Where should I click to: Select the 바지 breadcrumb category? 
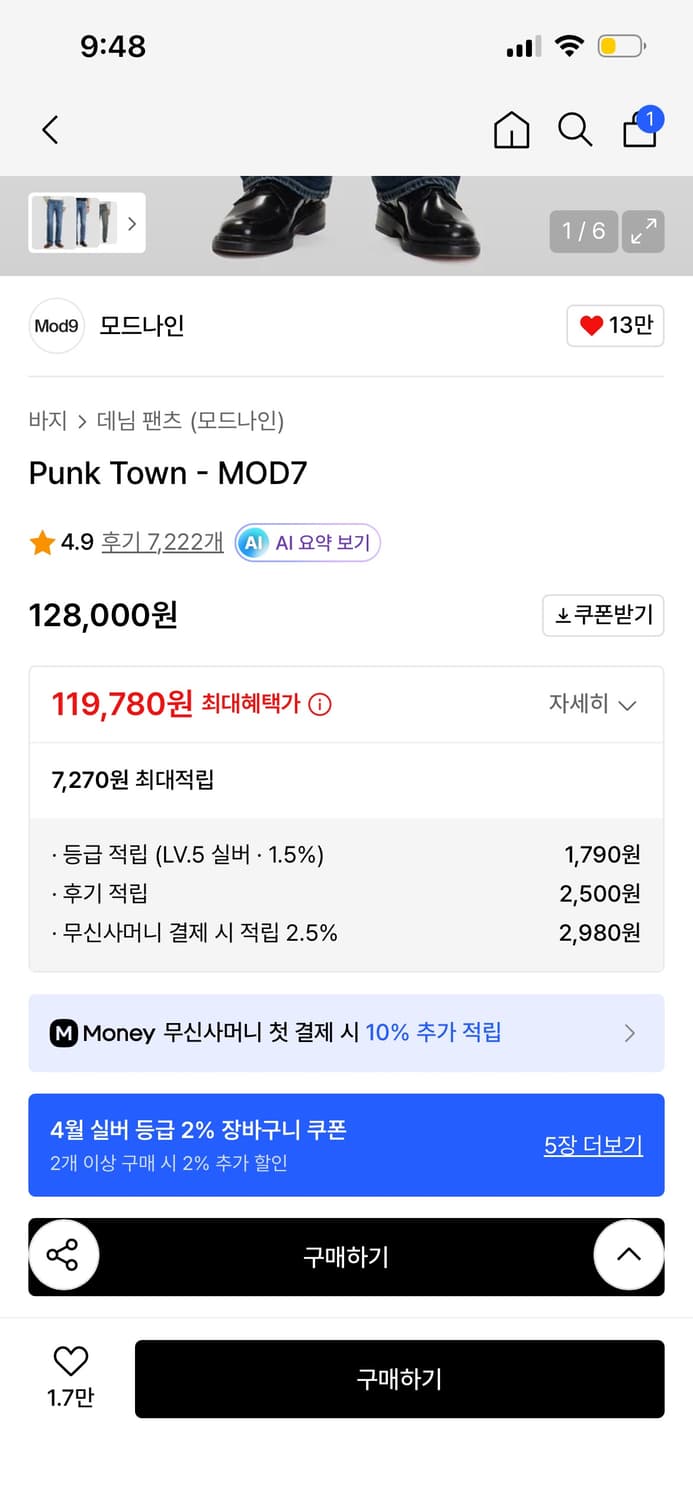pos(41,421)
